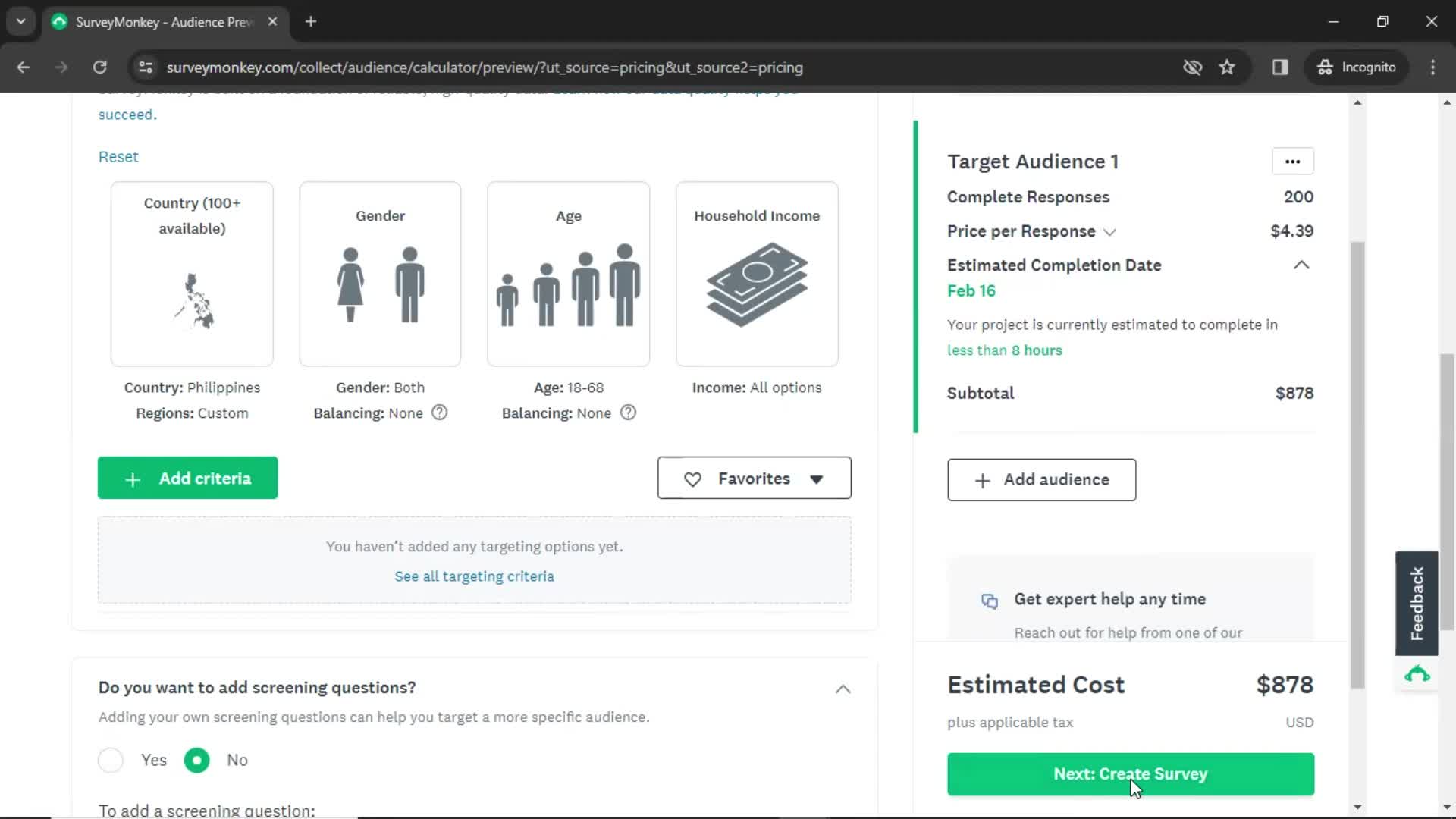This screenshot has width=1456, height=819.
Task: Click the Add audience icon
Action: (983, 480)
